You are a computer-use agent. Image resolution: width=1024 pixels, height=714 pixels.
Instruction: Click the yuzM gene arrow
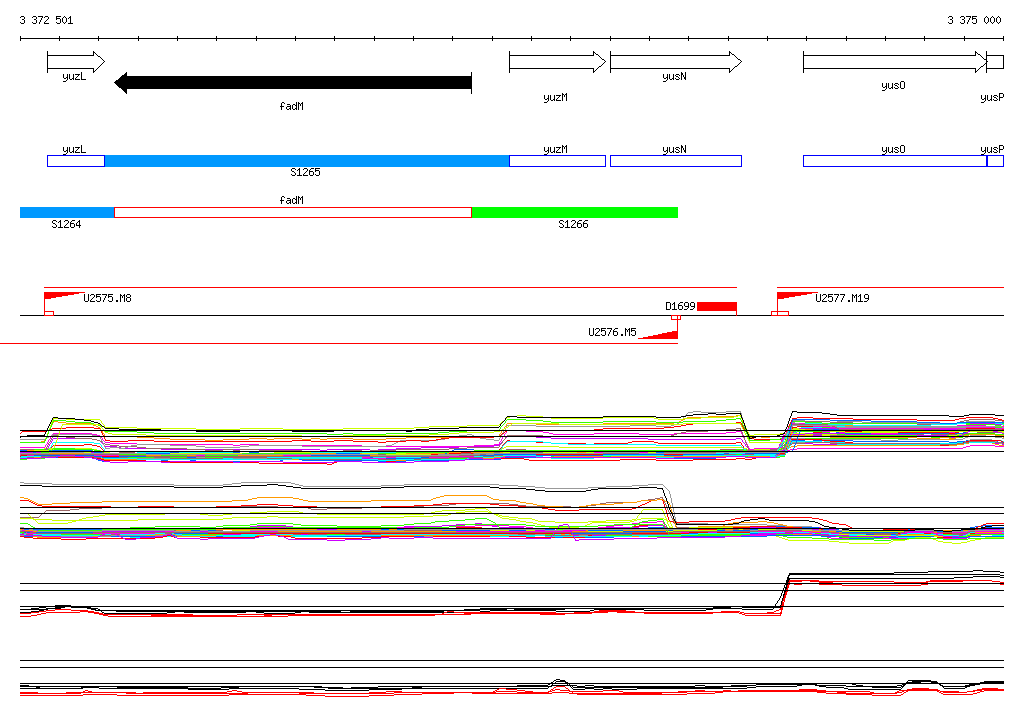tap(557, 62)
